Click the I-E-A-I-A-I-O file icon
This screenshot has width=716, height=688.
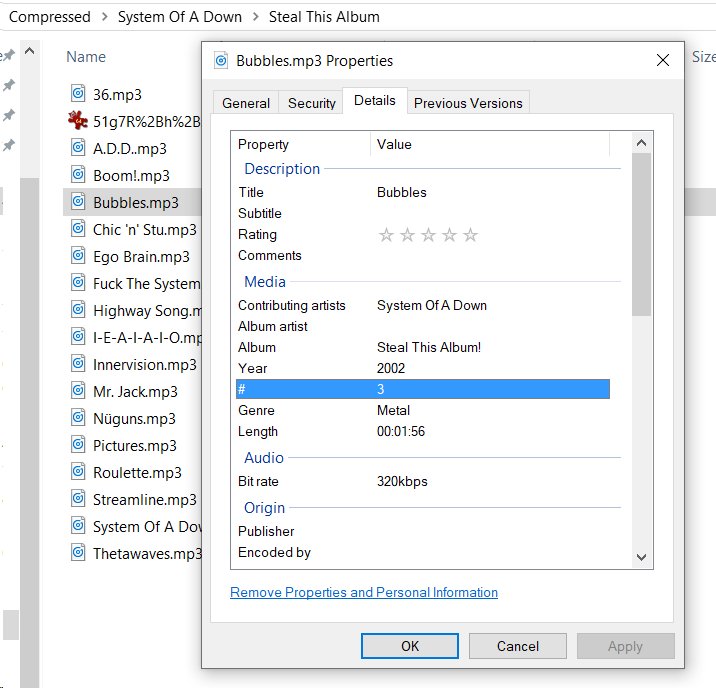(x=78, y=336)
